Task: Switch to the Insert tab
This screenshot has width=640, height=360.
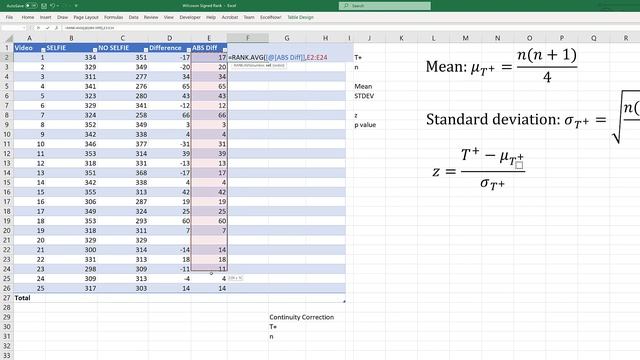Action: click(45, 17)
